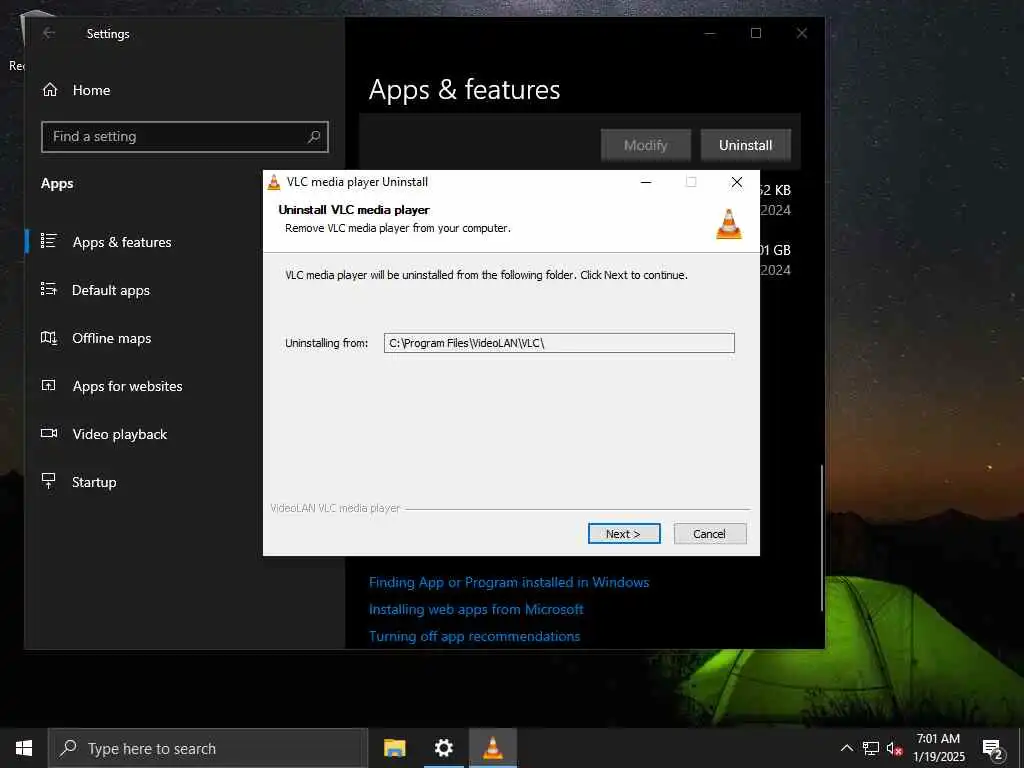The height and width of the screenshot is (768, 1024).
Task: Open Offline maps settings page
Action: tap(112, 338)
